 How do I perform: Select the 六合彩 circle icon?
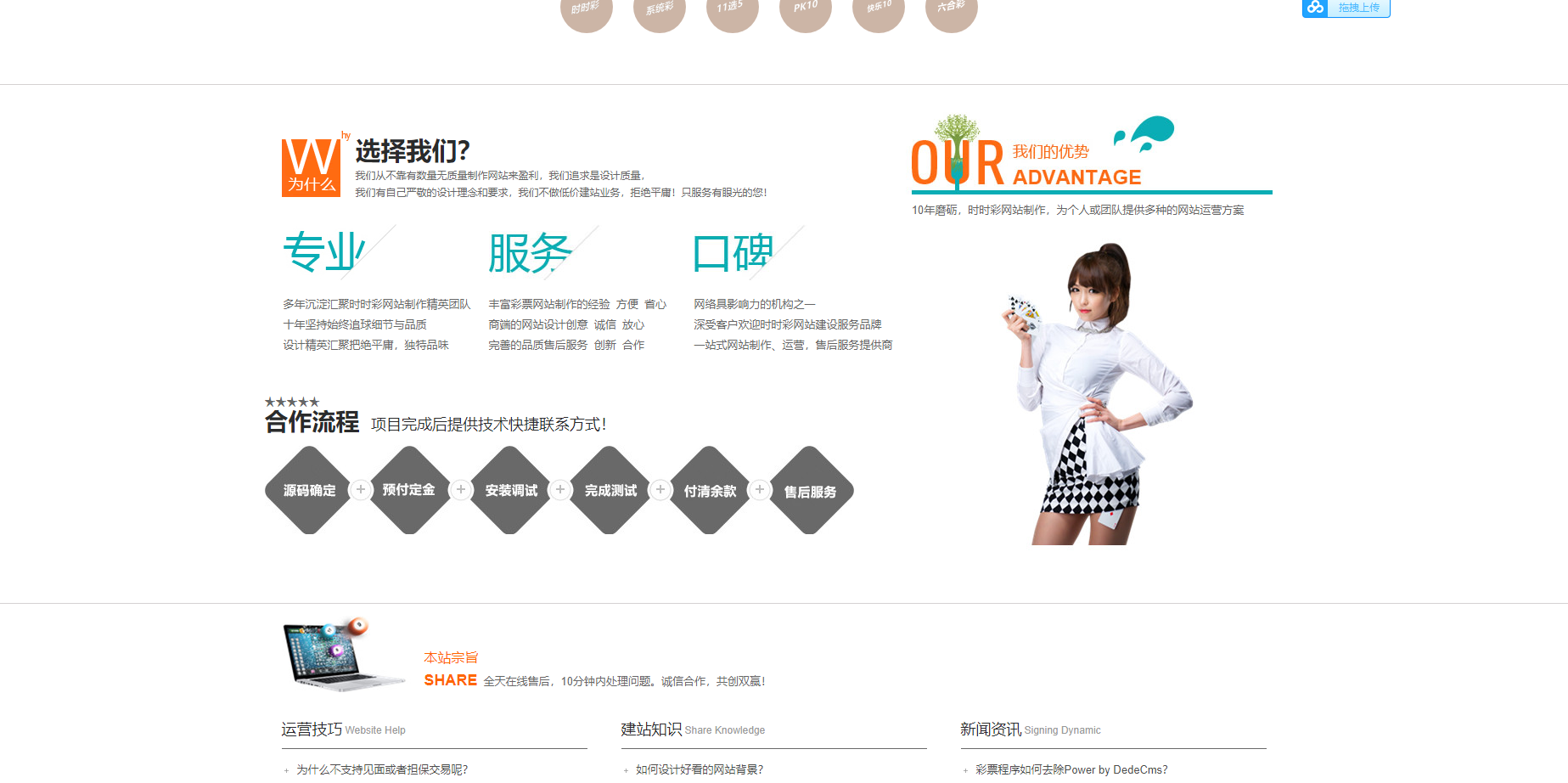coord(951,10)
